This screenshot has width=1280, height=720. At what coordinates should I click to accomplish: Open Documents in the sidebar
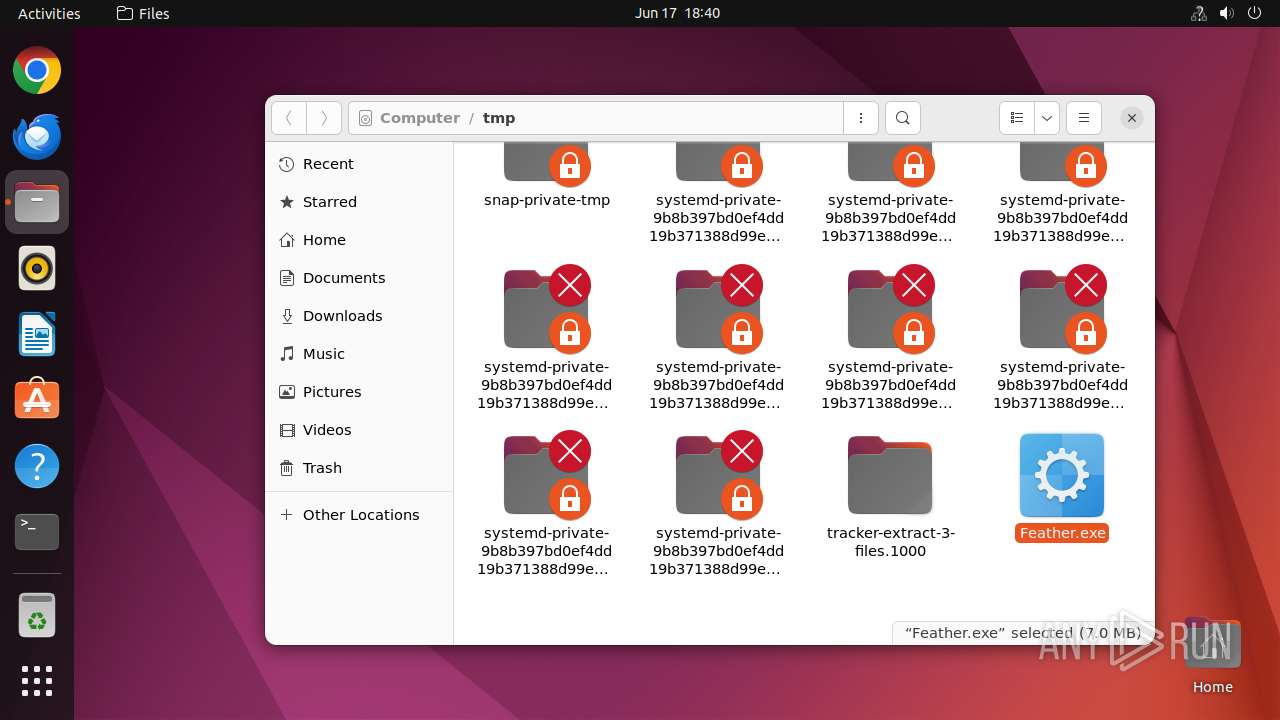pyautogui.click(x=359, y=278)
